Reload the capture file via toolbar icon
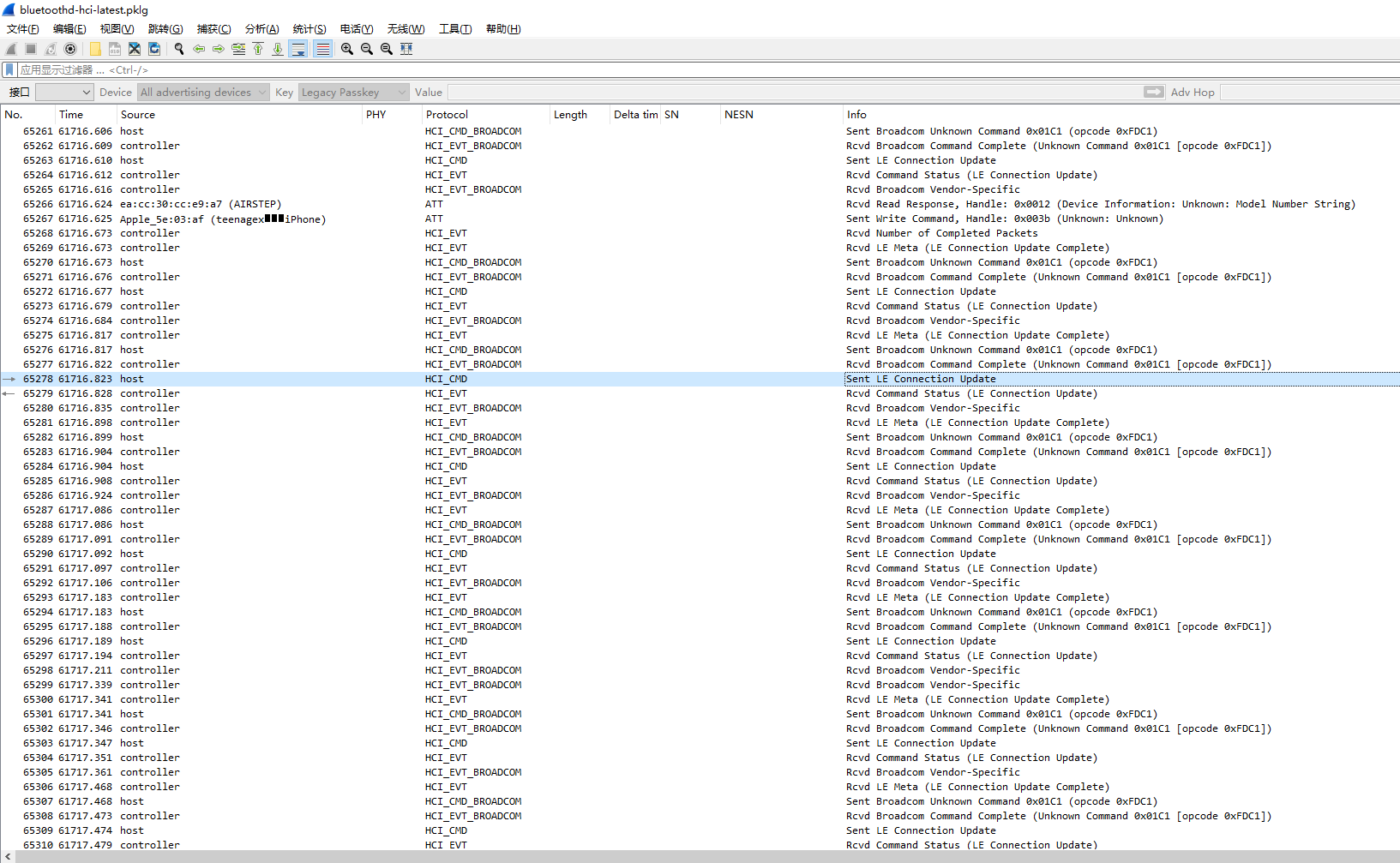This screenshot has width=1400, height=863. pos(154,49)
